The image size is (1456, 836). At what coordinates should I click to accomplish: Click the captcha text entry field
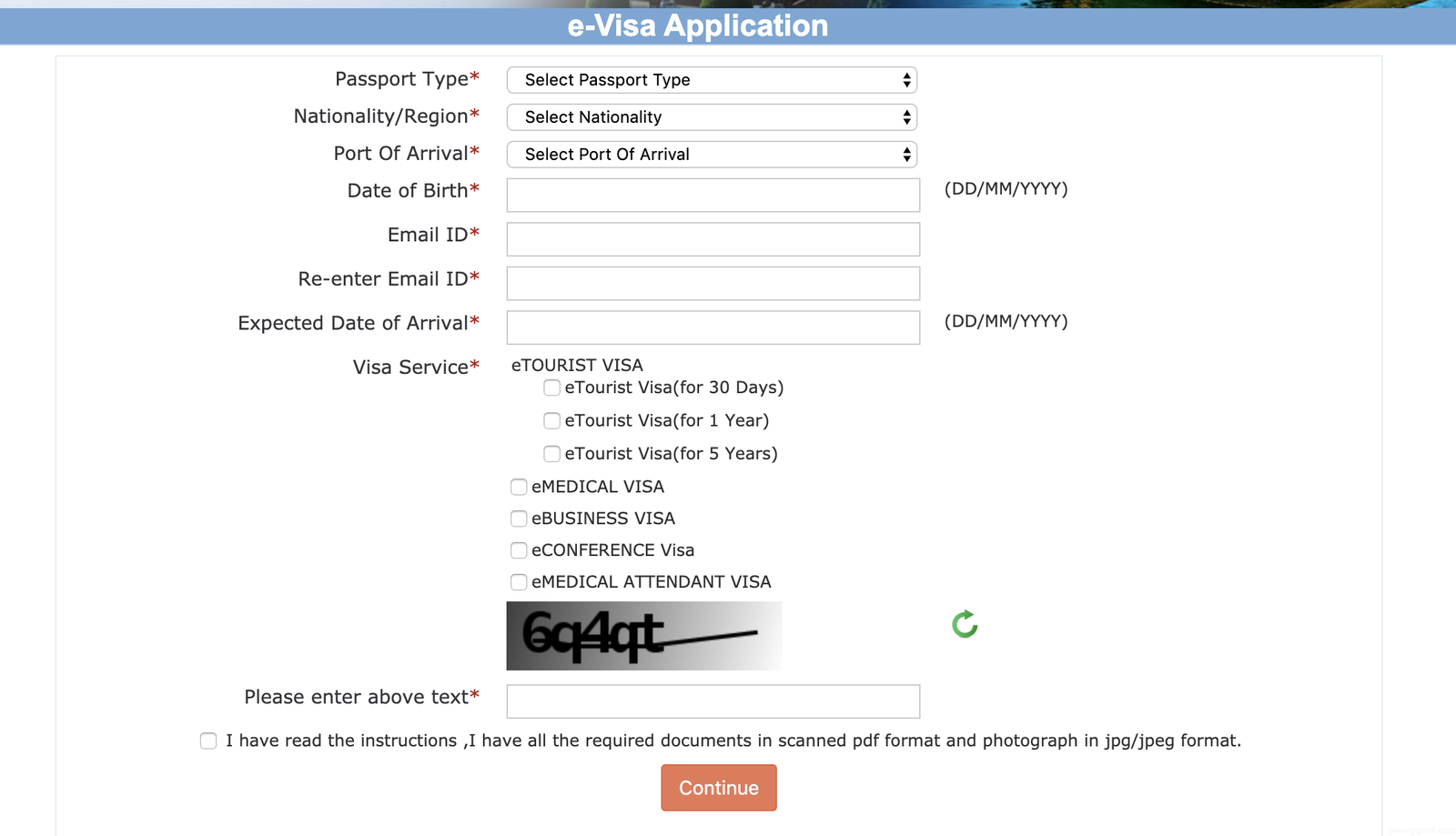713,701
